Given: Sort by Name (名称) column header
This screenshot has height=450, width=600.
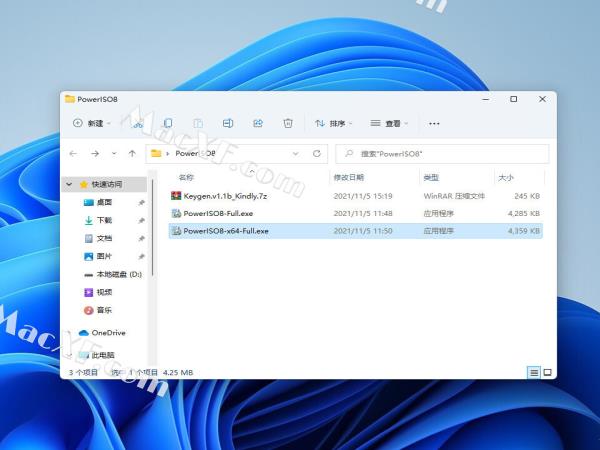Looking at the screenshot, I should pyautogui.click(x=186, y=177).
